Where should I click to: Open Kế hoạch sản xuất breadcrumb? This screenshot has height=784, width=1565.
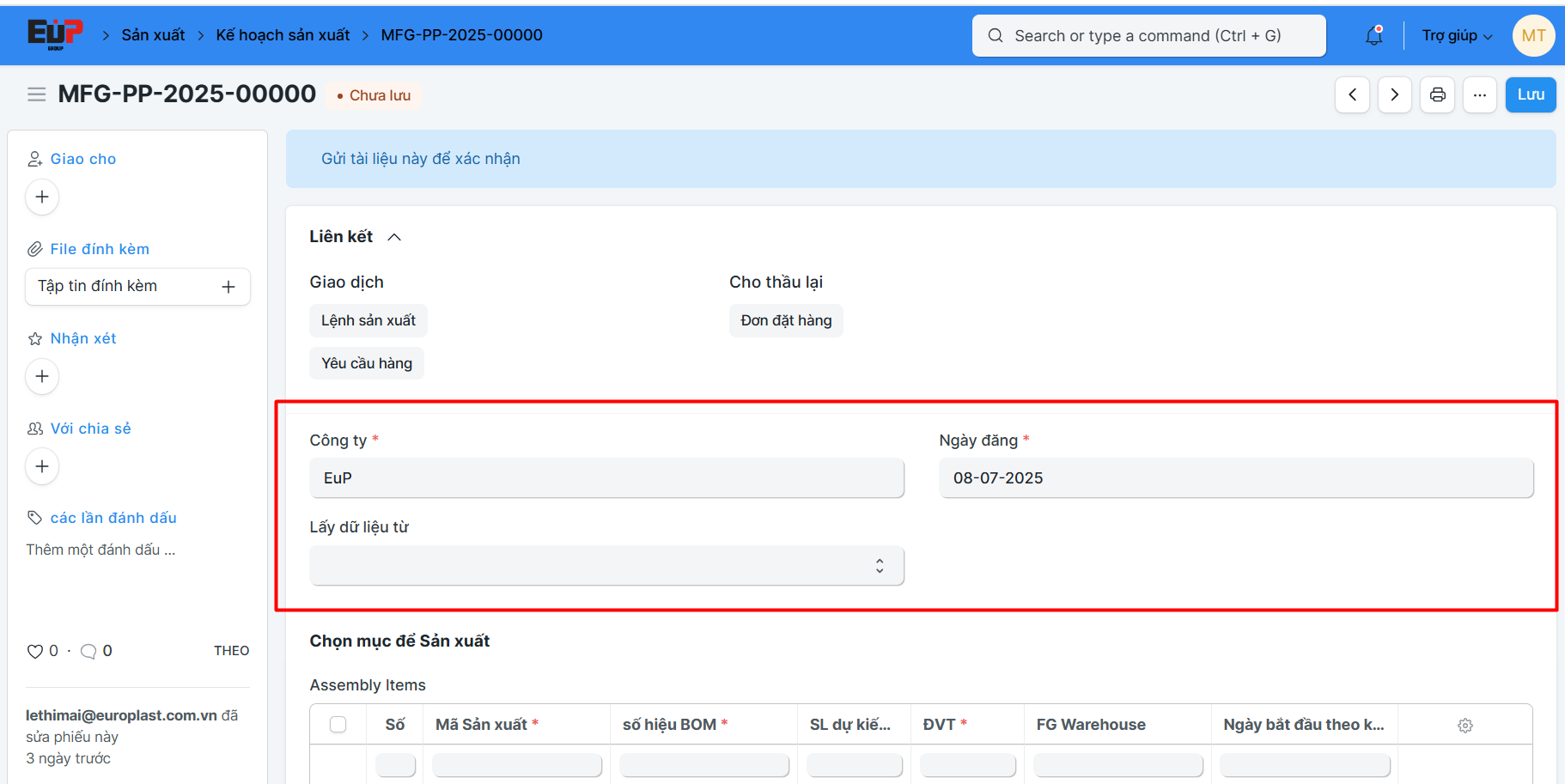pyautogui.click(x=283, y=35)
